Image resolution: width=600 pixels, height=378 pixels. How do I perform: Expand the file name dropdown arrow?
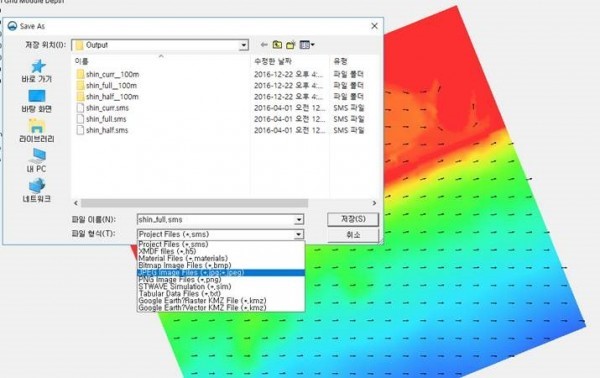[x=299, y=220]
